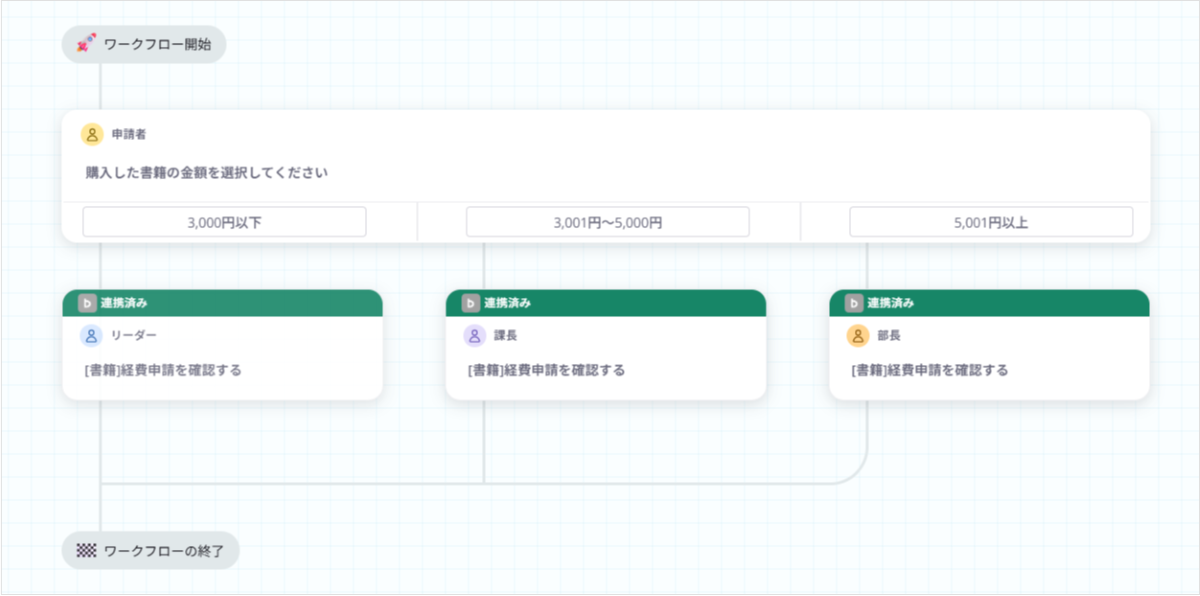Click the yellow 申請者 user avatar icon
The image size is (1200, 596).
click(92, 134)
